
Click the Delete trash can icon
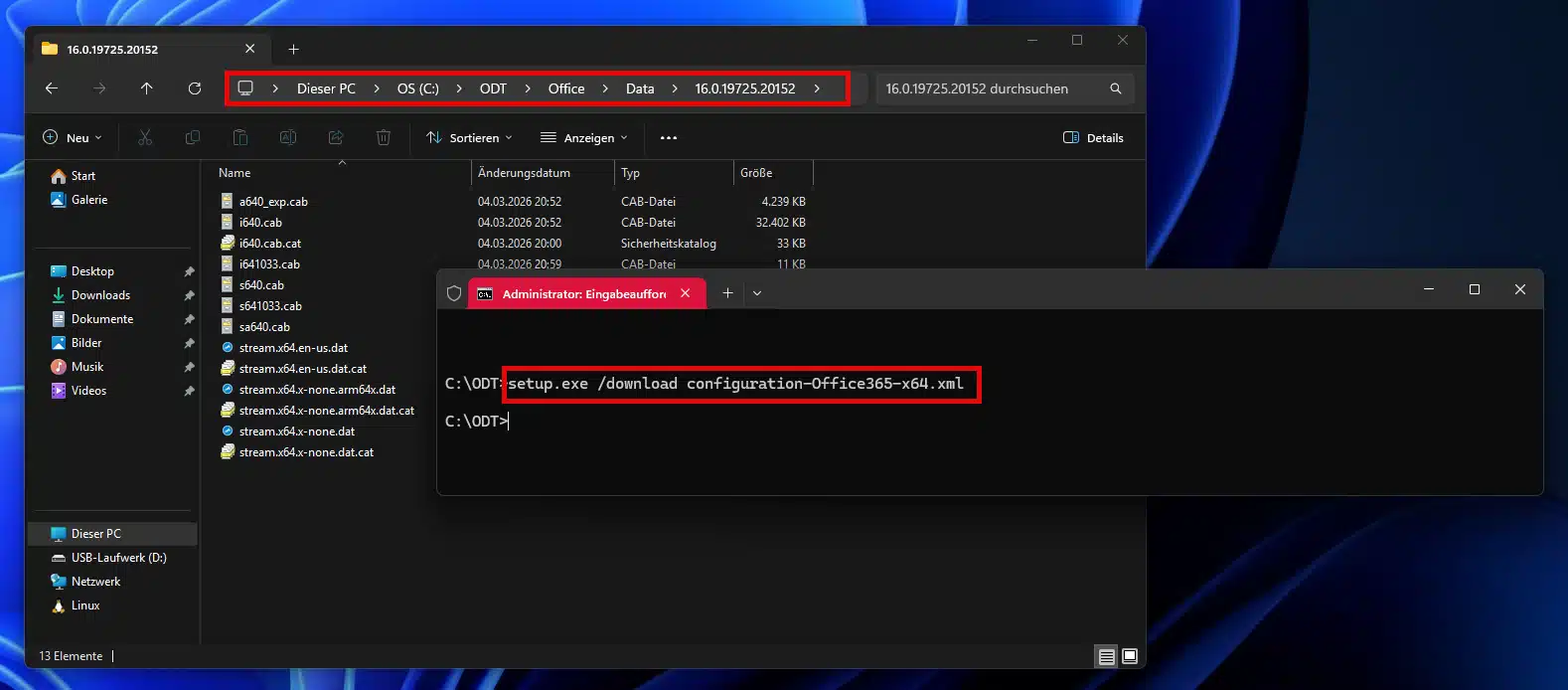[384, 138]
